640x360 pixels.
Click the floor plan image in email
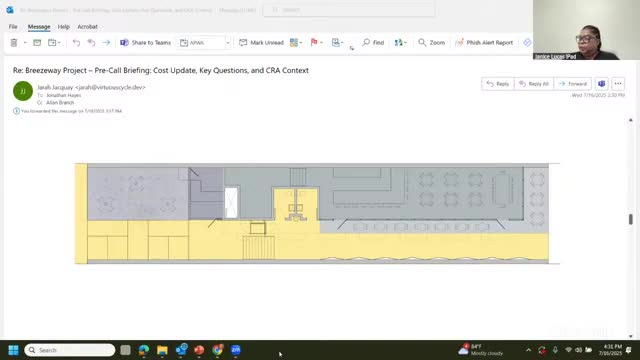click(317, 213)
